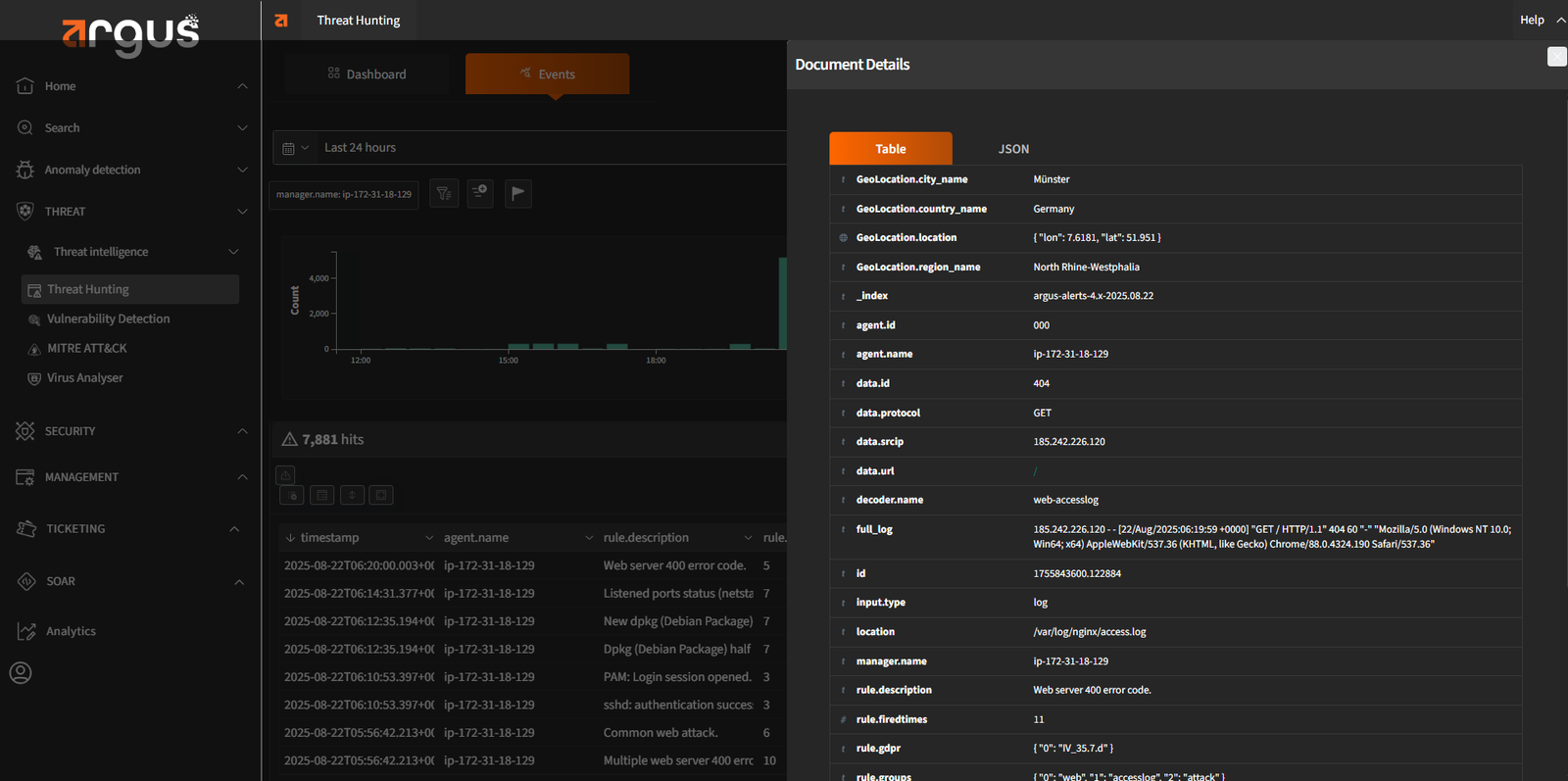The height and width of the screenshot is (781, 1568).
Task: Click the Anomaly detection bug icon
Action: [x=25, y=170]
